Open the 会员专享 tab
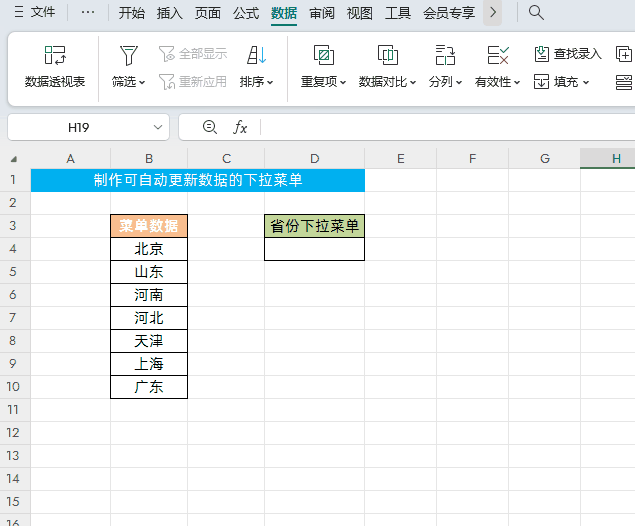Viewport: 635px width, 526px height. (449, 13)
